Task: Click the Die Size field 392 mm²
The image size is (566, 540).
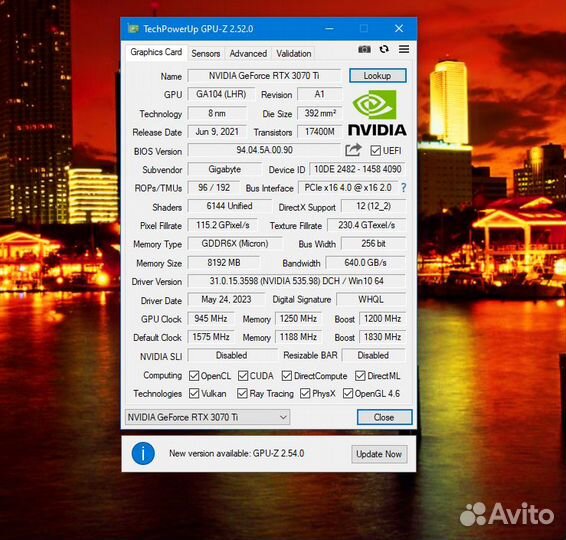Action: [319, 113]
